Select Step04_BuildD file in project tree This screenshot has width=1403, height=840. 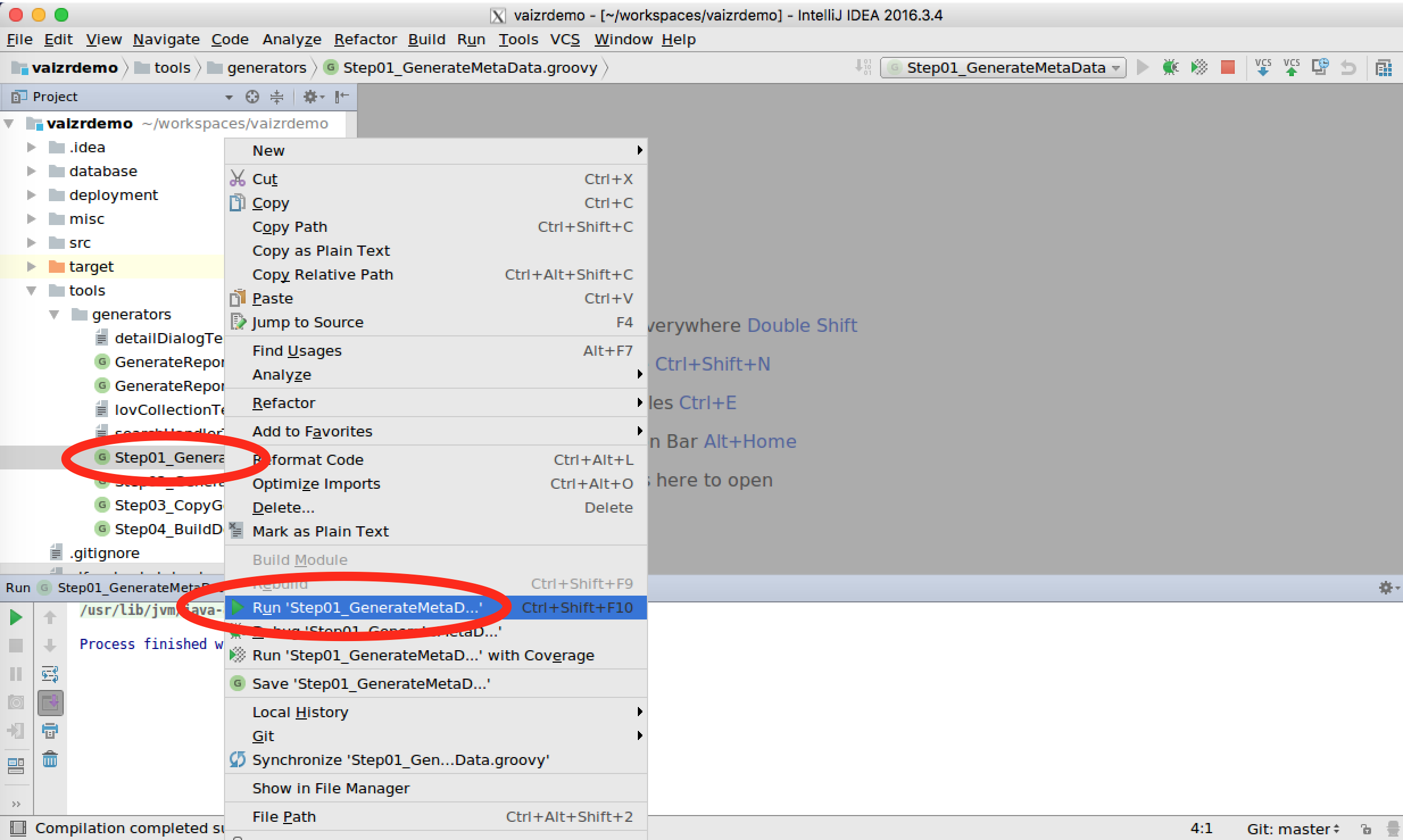(160, 530)
